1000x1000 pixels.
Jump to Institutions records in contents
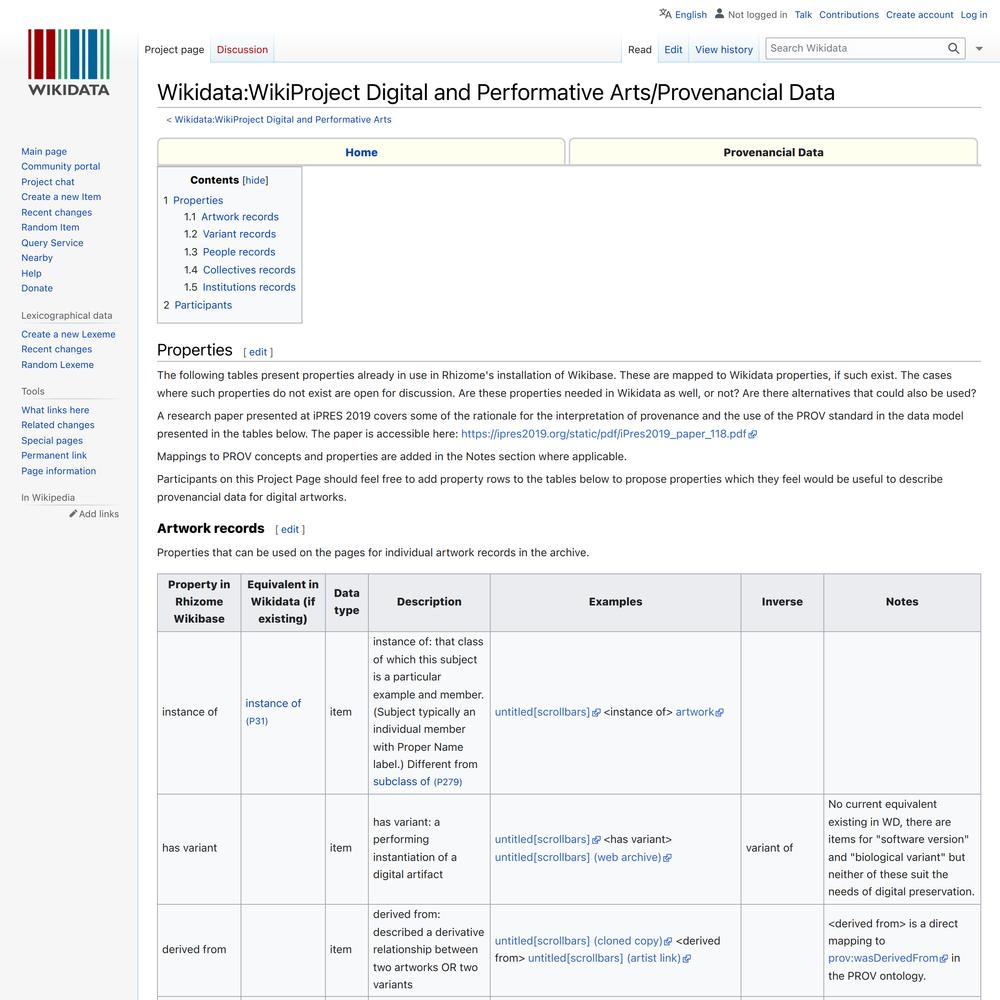click(249, 287)
